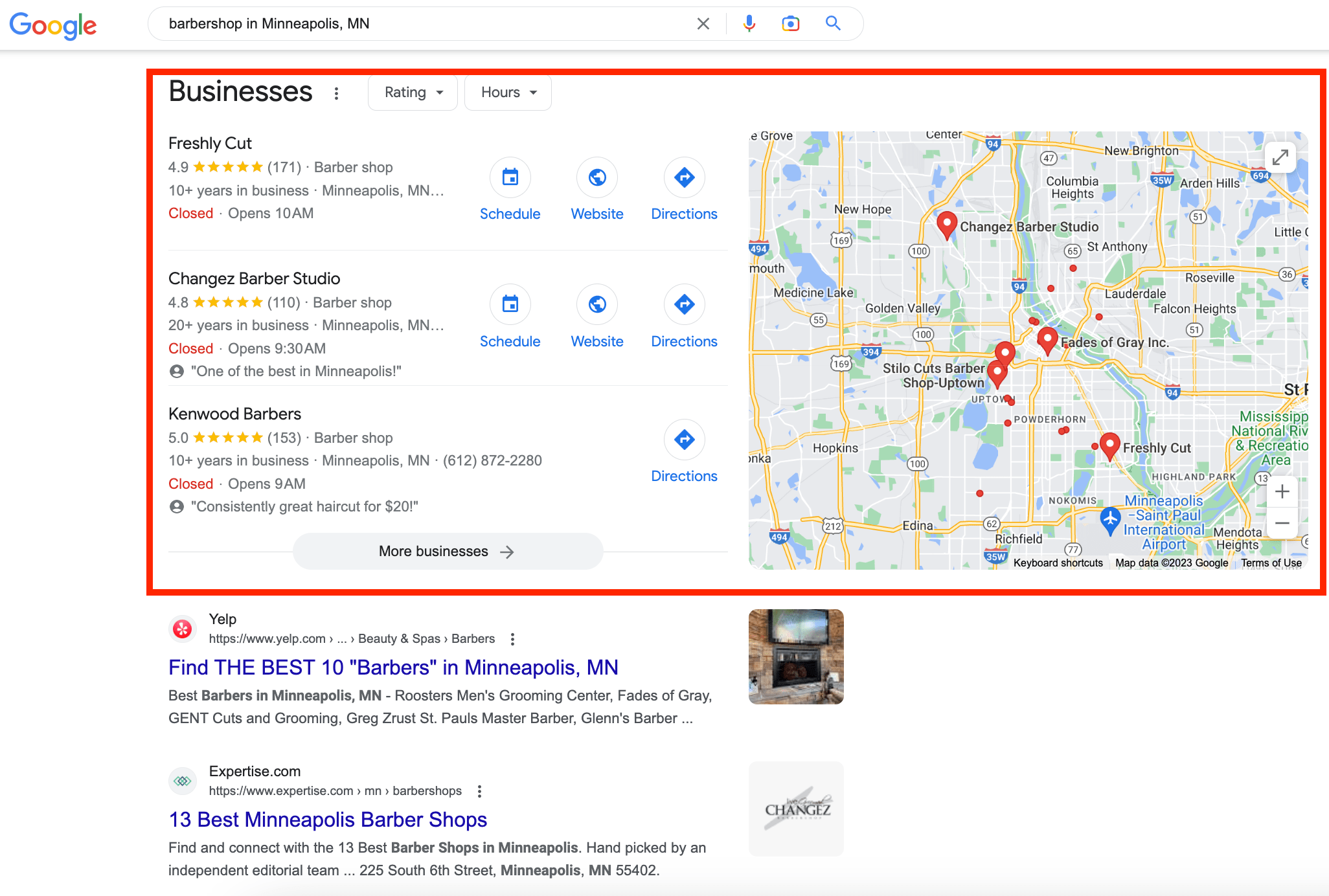Open options menu for the Yelp result

(x=512, y=639)
